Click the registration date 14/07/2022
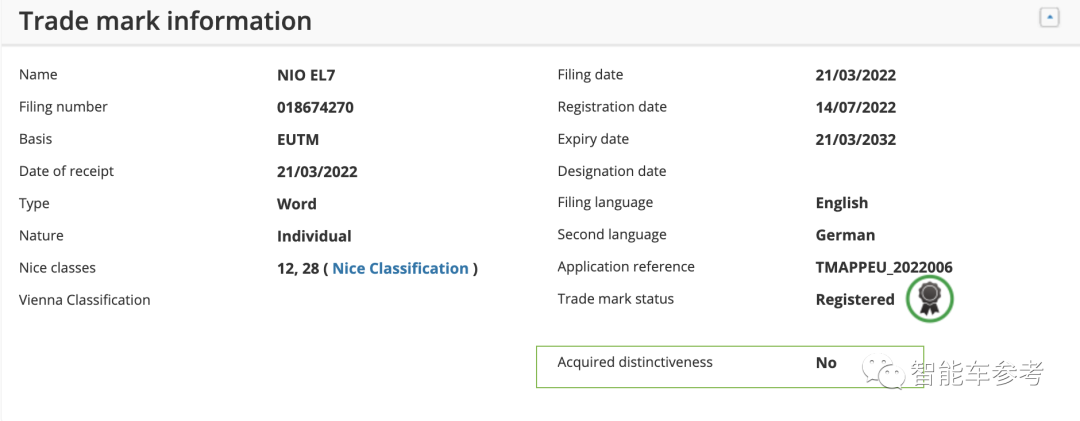 click(x=855, y=107)
